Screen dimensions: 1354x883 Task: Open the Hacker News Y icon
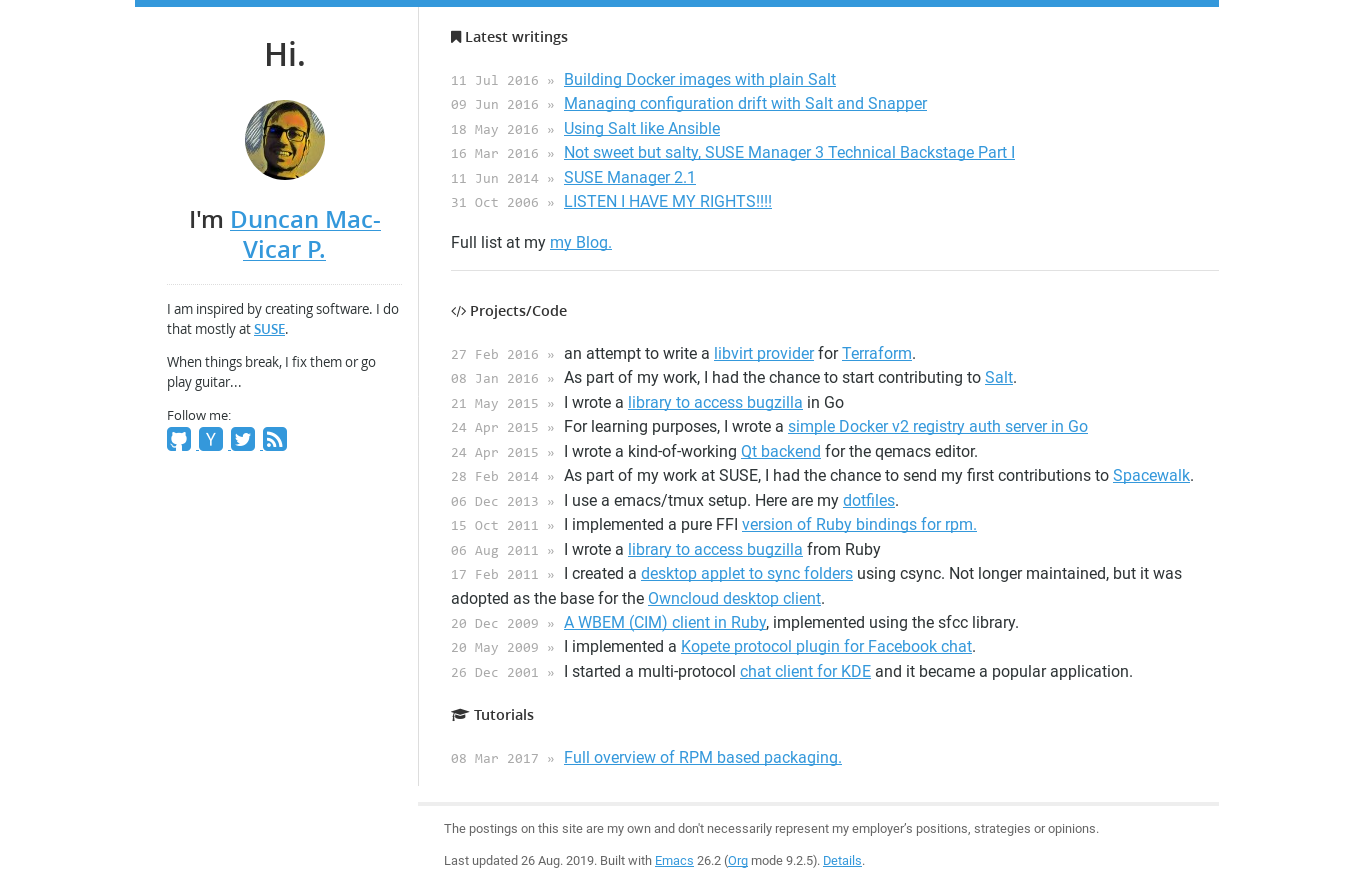coord(211,439)
